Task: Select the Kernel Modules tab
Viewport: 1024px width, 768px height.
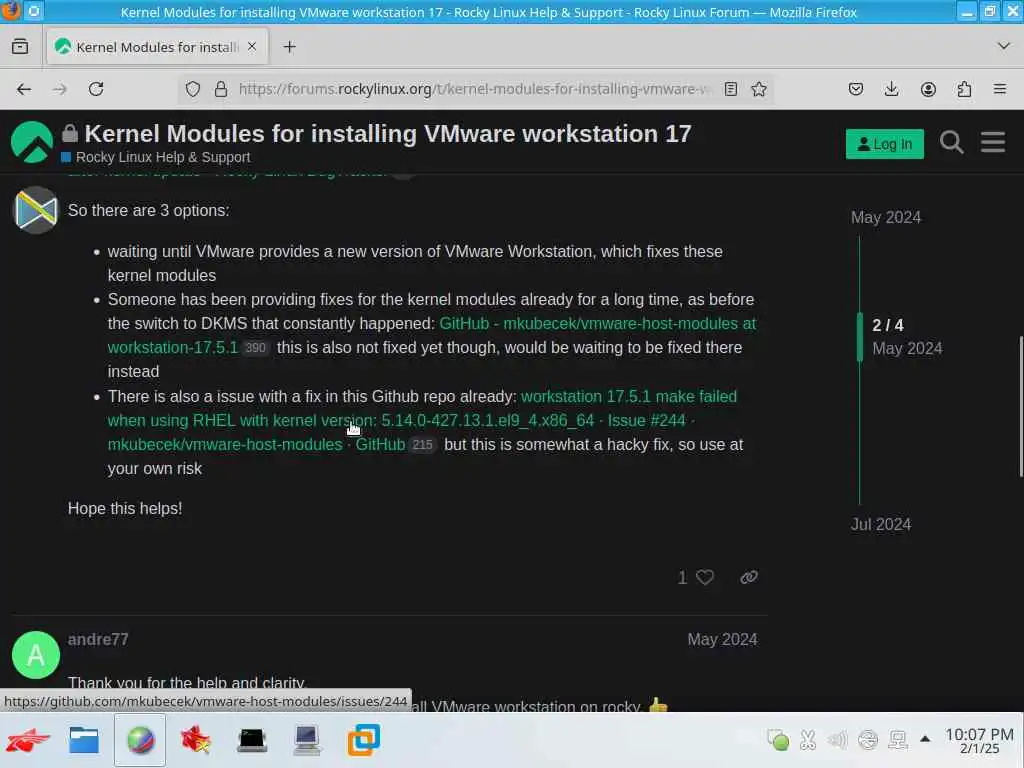Action: 157,46
